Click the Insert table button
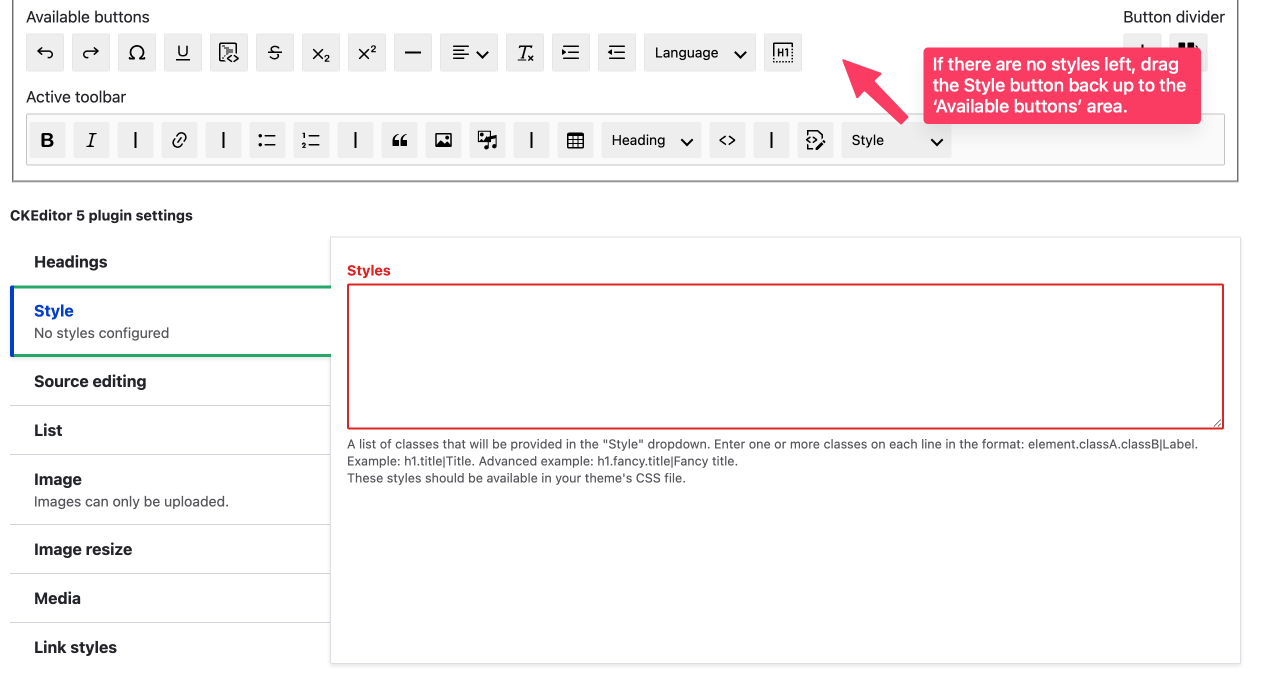The height and width of the screenshot is (686, 1262). click(x=575, y=141)
